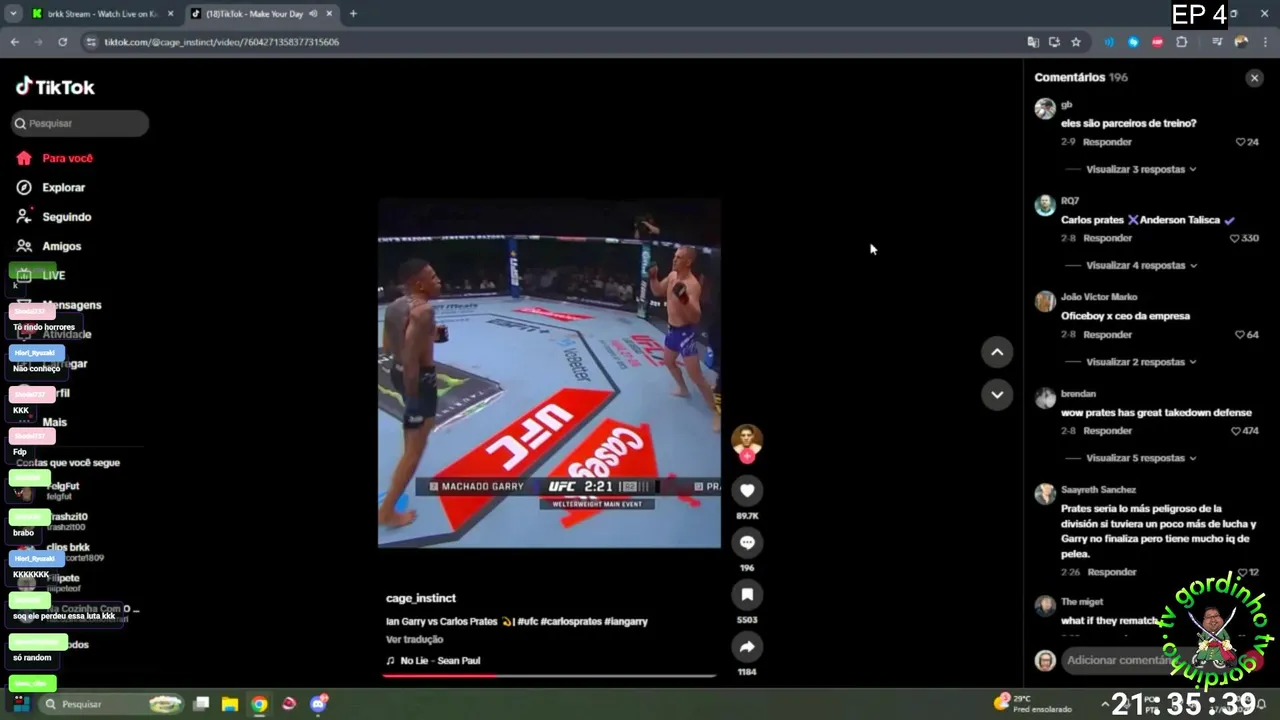Like gb's comment about parceiros de treino
The width and height of the screenshot is (1280, 720).
(1240, 142)
